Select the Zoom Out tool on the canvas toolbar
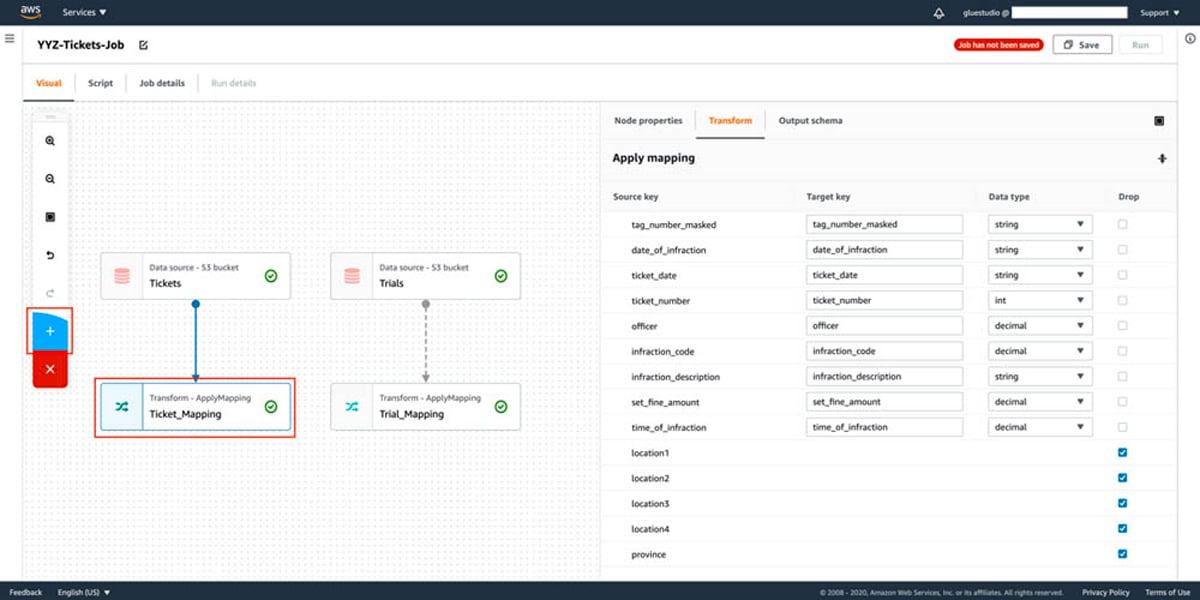Image resolution: width=1200 pixels, height=600 pixels. (48, 178)
